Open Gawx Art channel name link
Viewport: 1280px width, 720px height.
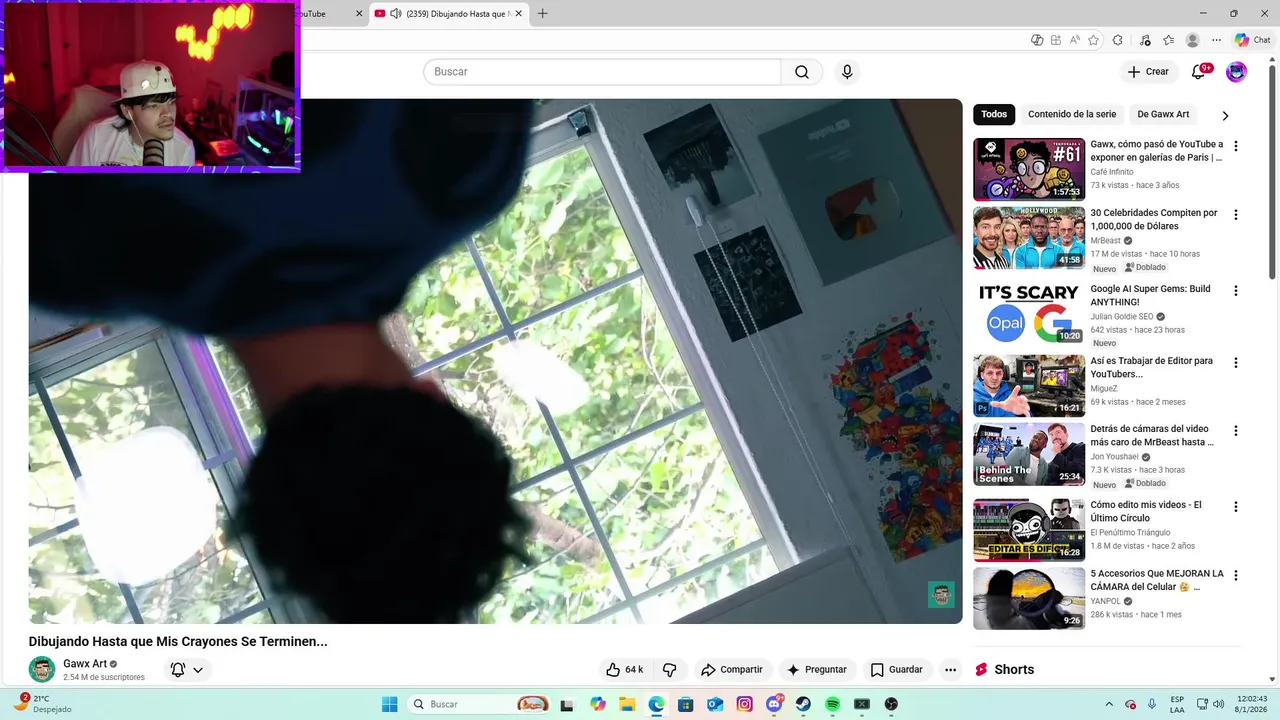pyautogui.click(x=85, y=664)
